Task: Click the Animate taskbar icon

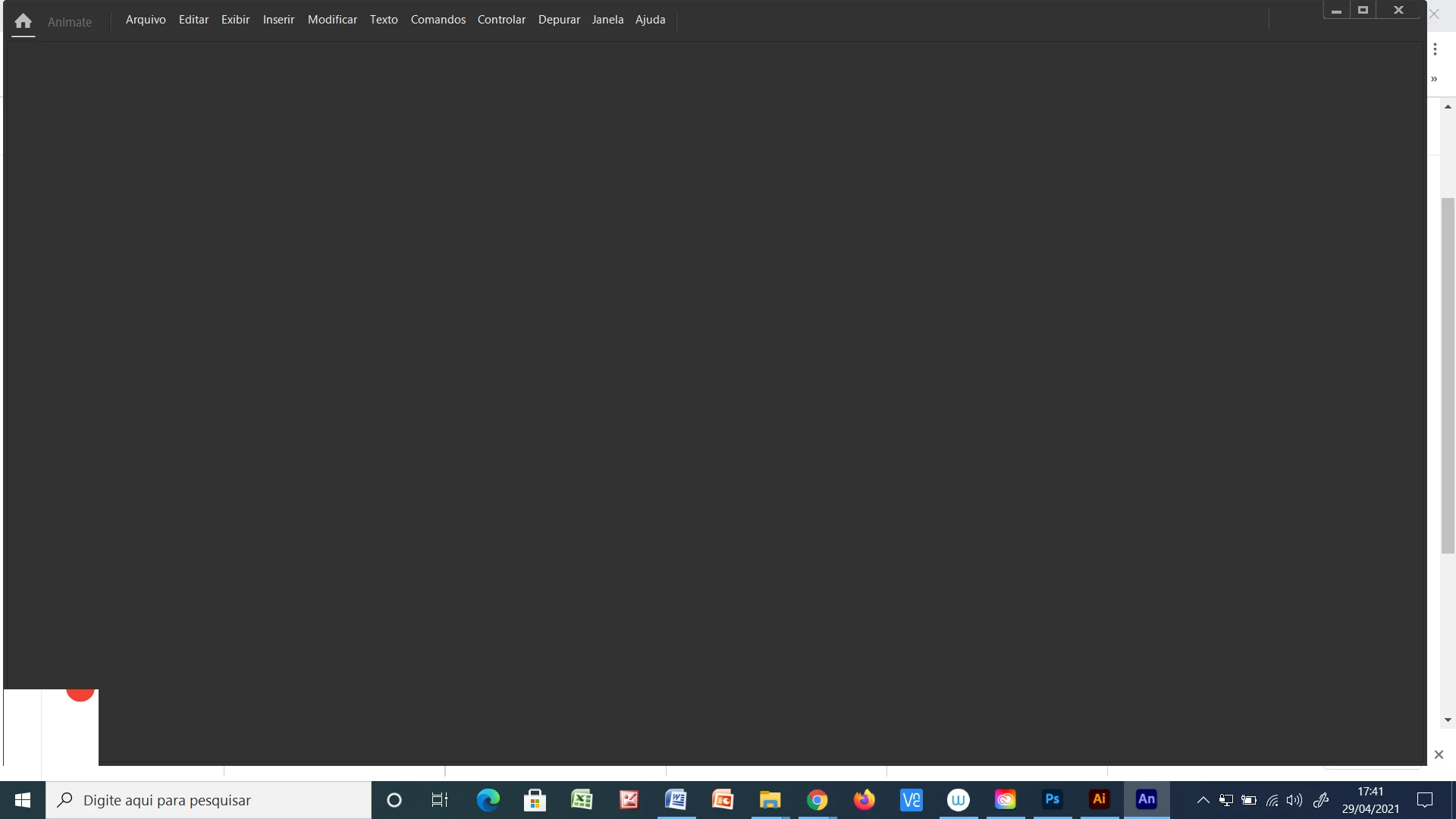Action: (1146, 799)
